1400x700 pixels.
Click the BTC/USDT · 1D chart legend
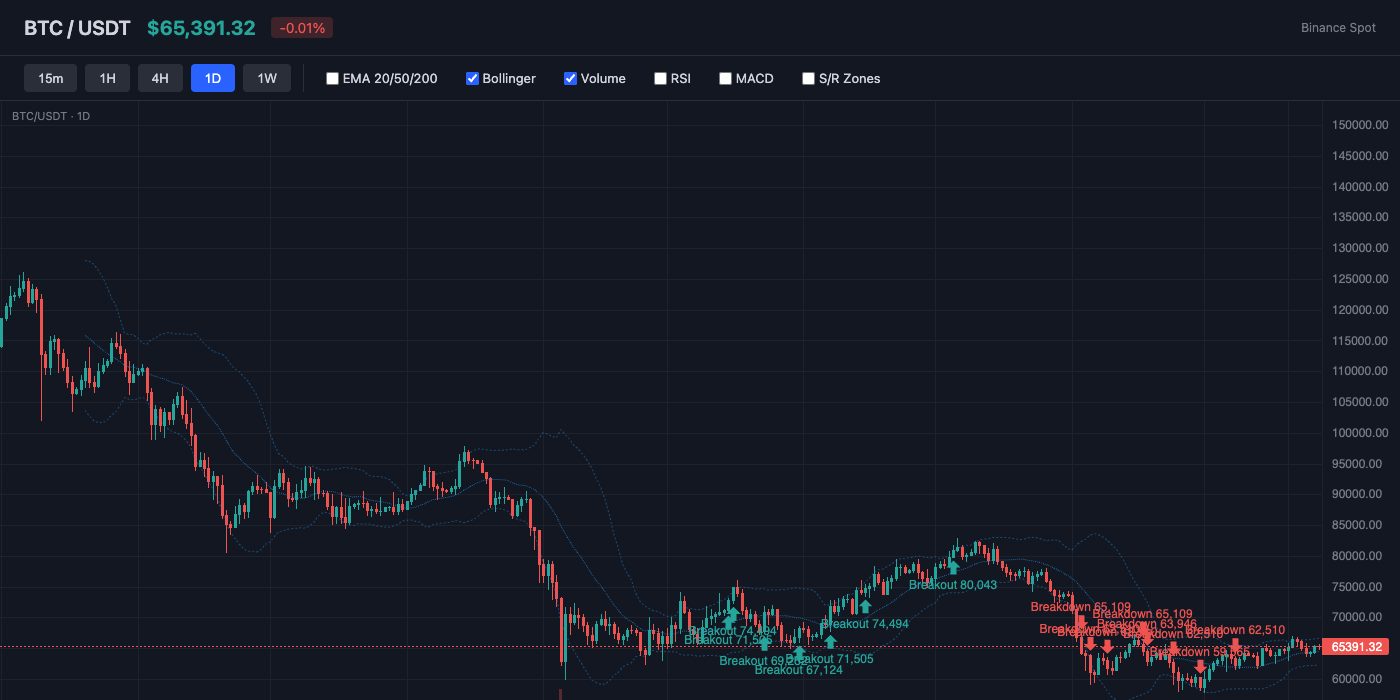coord(51,116)
